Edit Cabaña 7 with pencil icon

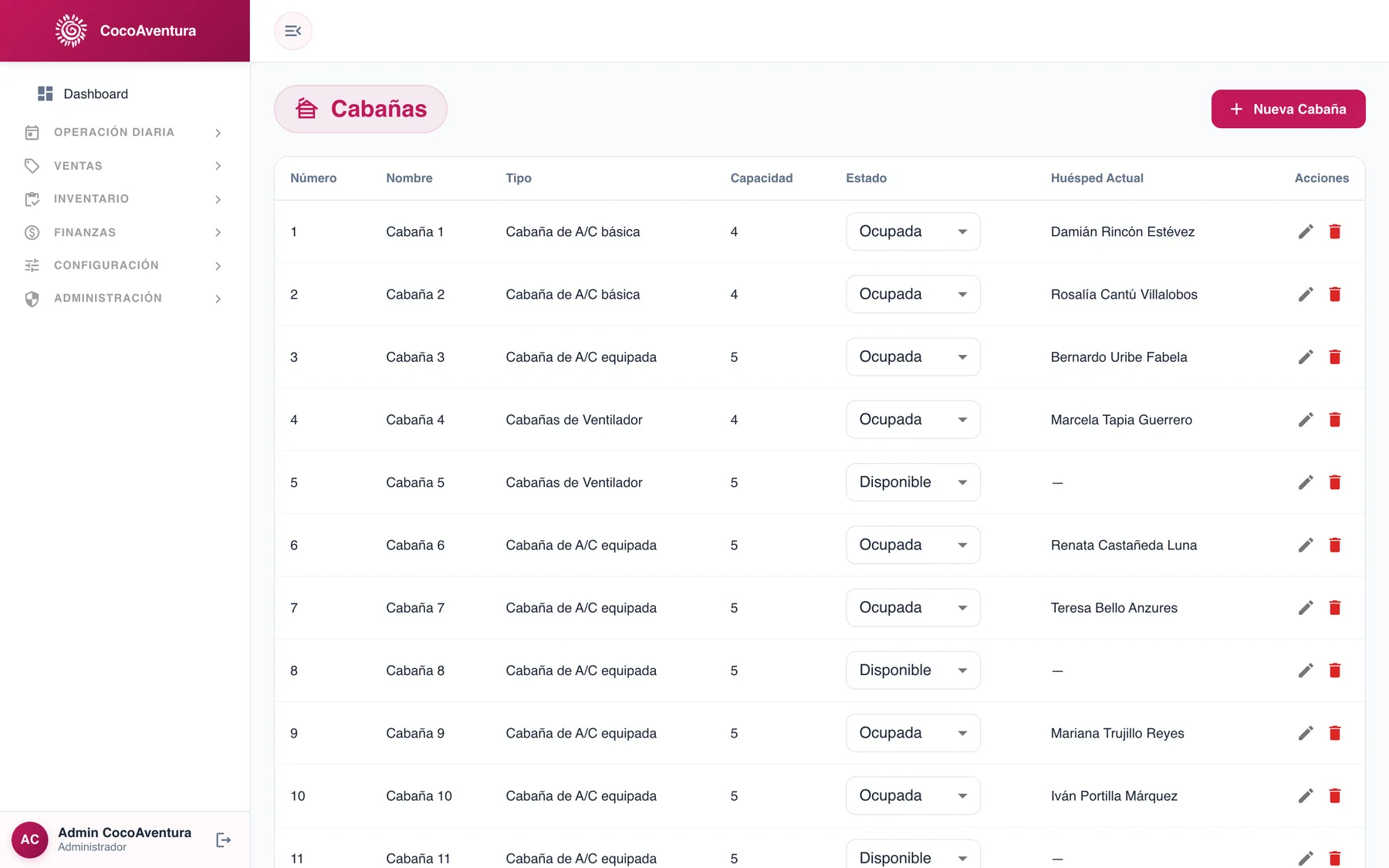point(1306,608)
